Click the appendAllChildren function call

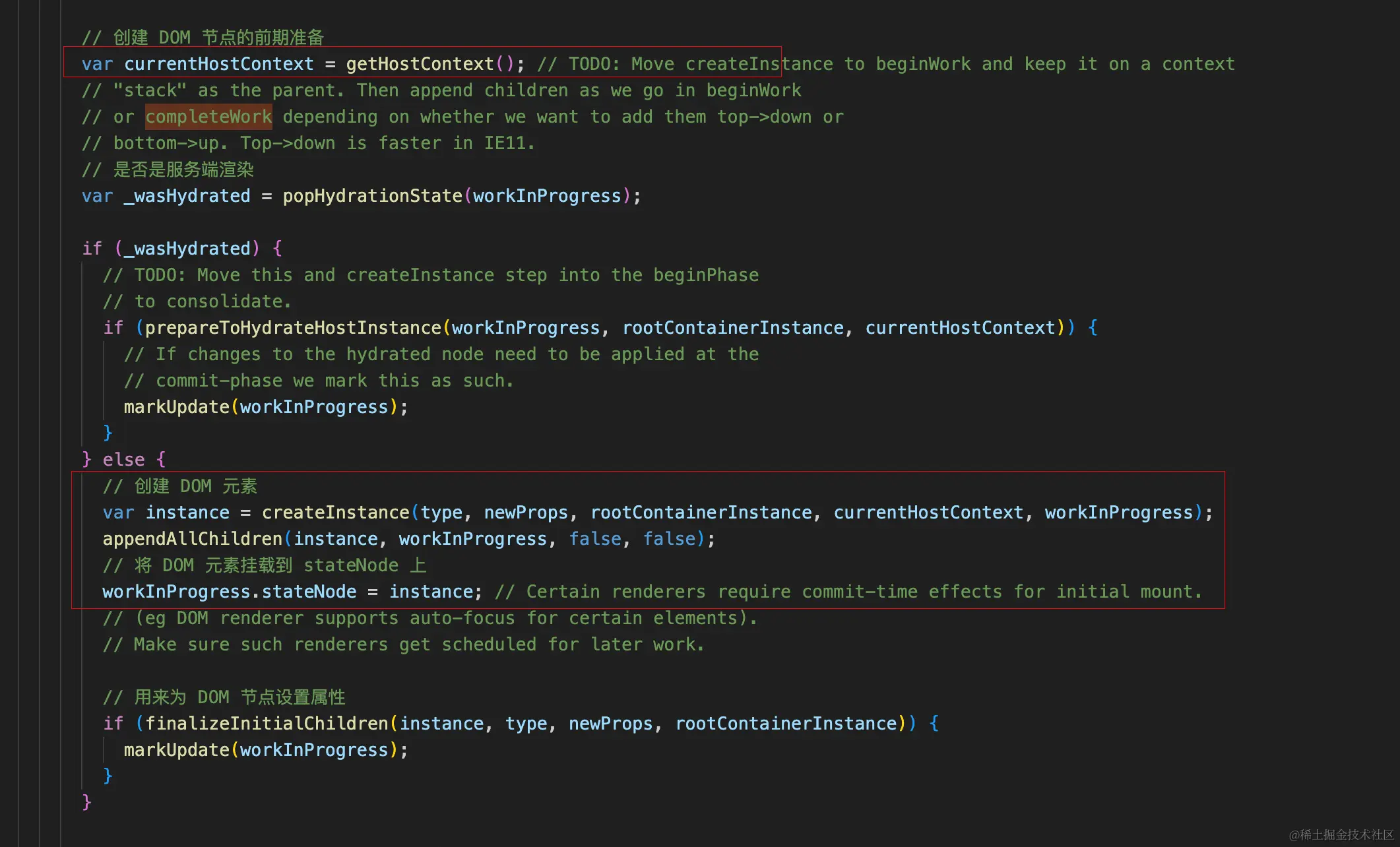(x=192, y=539)
